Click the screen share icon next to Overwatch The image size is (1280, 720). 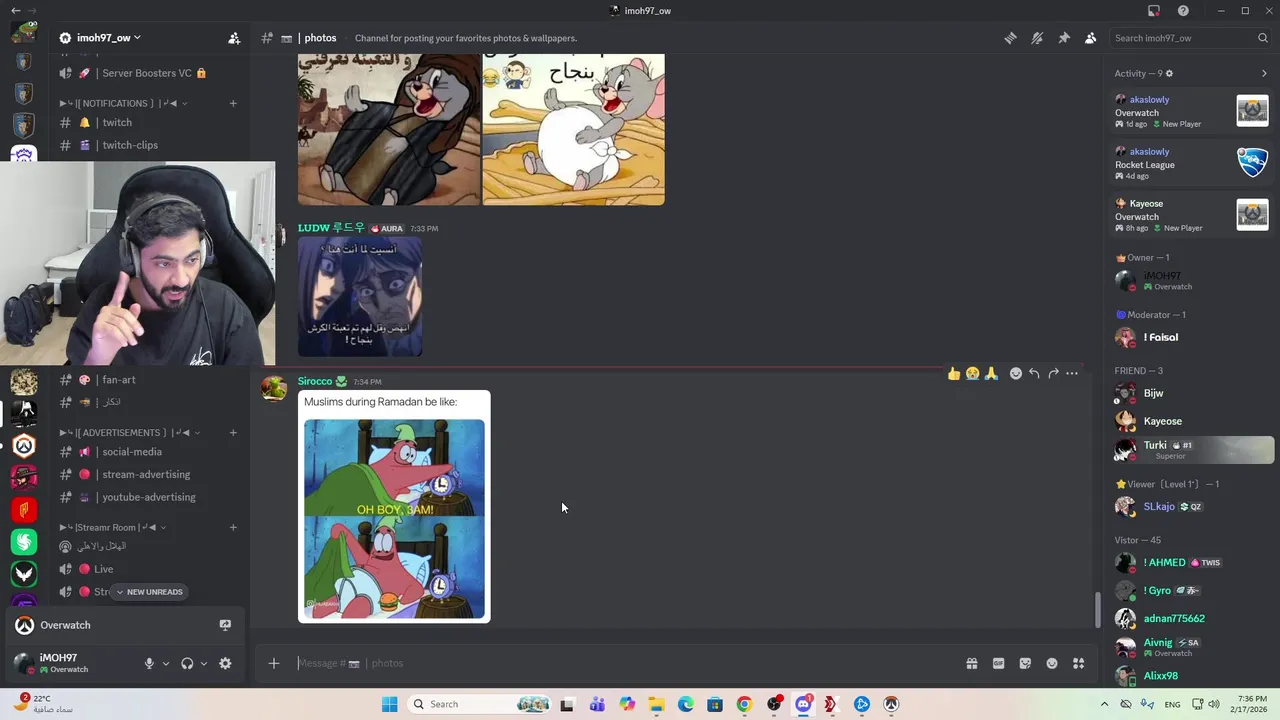[225, 625]
